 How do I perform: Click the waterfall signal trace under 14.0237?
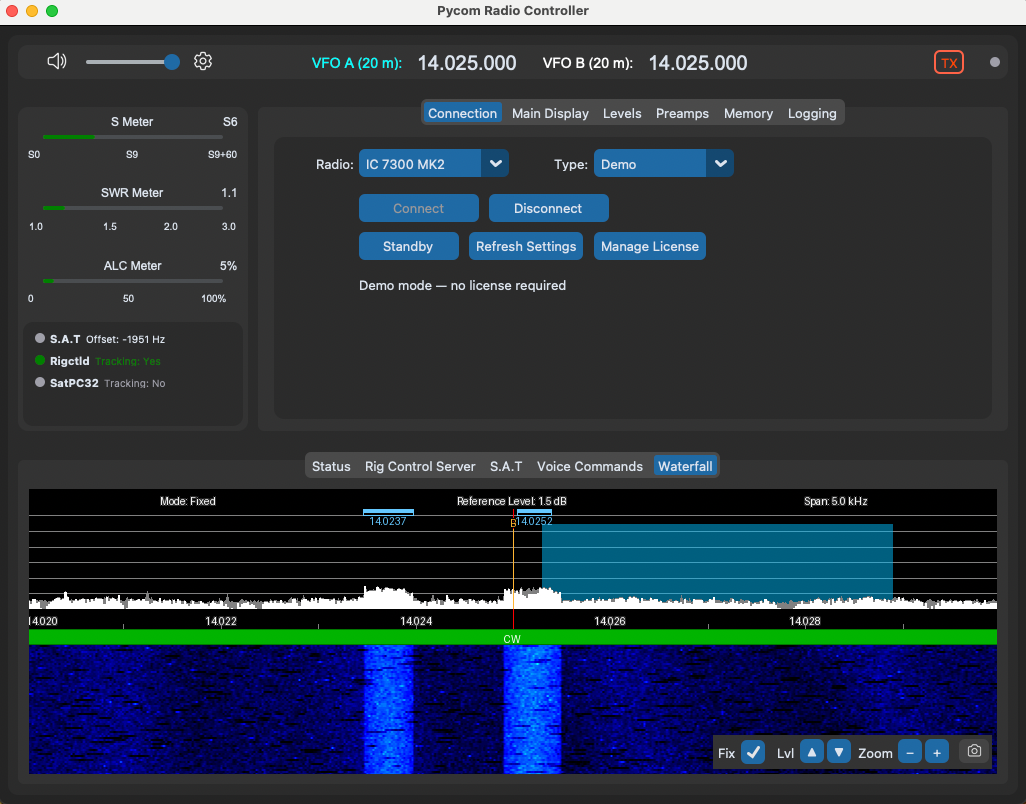click(x=389, y=709)
